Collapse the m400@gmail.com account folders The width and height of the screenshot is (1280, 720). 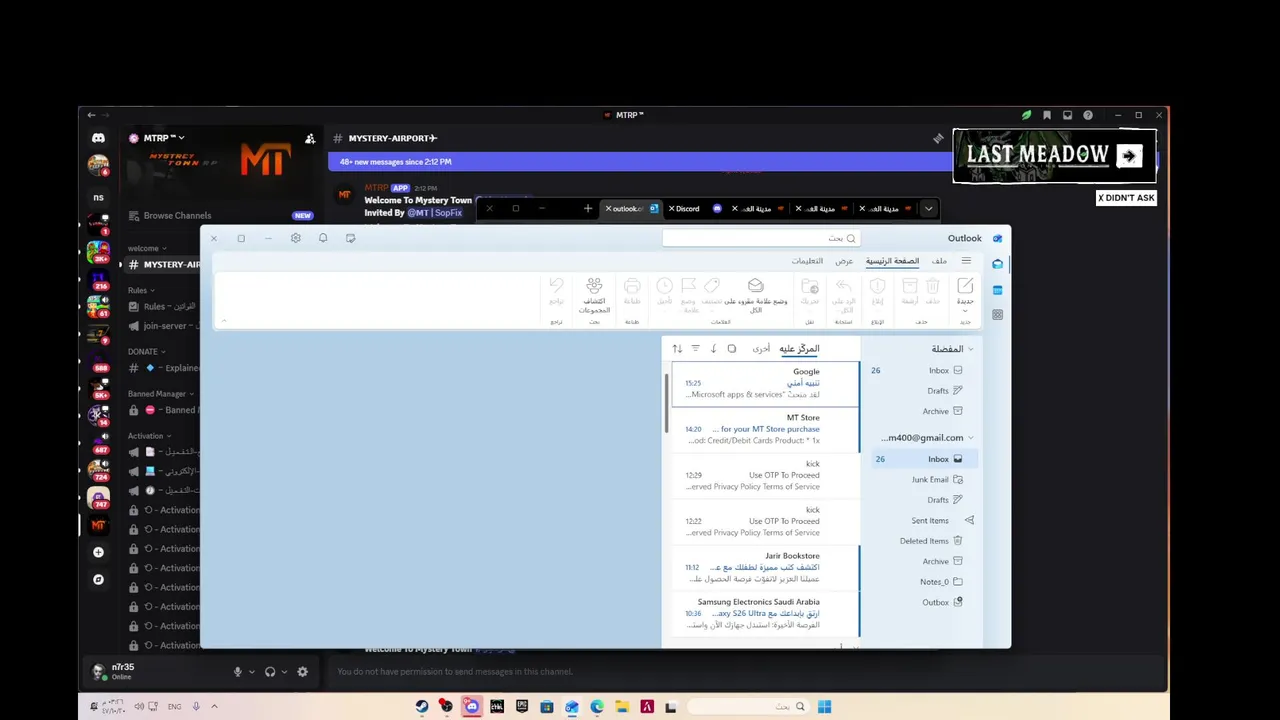pyautogui.click(x=970, y=438)
